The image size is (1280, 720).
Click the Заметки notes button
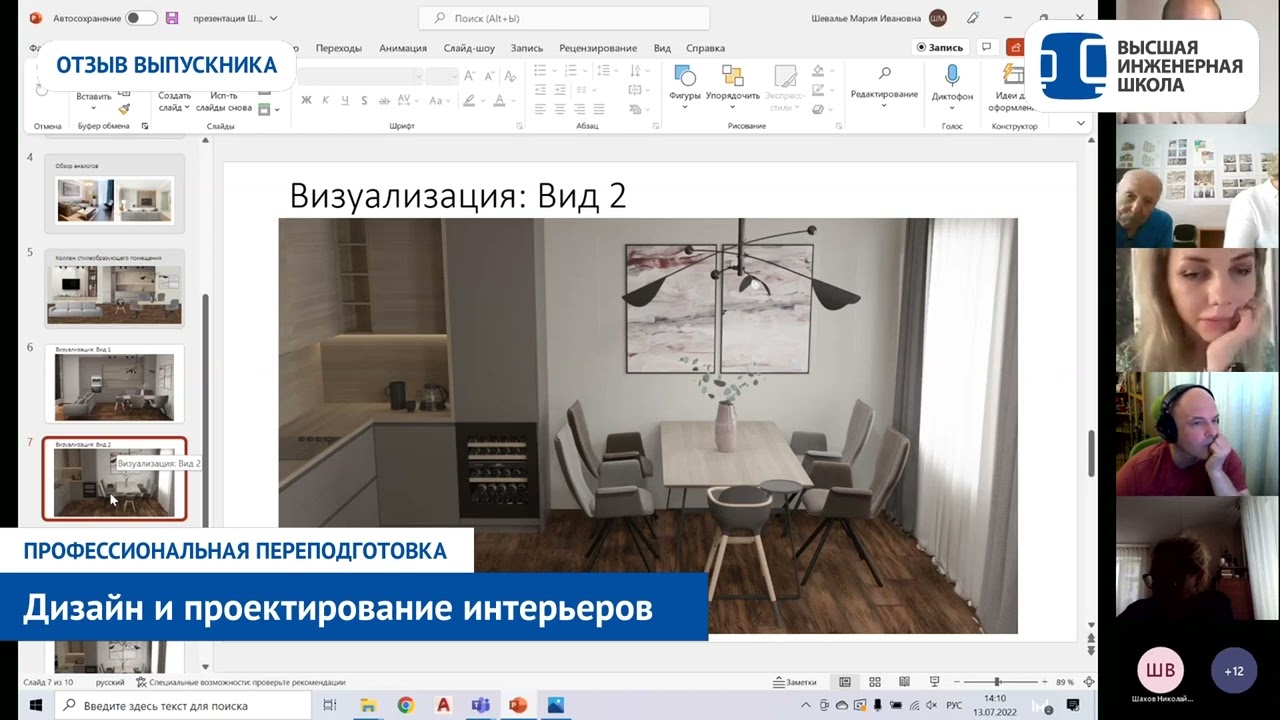(795, 682)
